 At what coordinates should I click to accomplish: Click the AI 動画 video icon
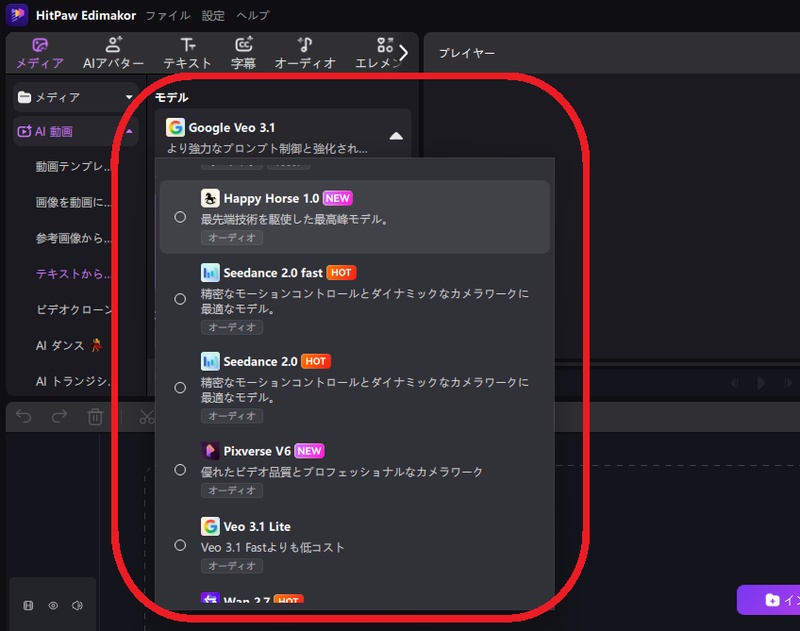(24, 132)
